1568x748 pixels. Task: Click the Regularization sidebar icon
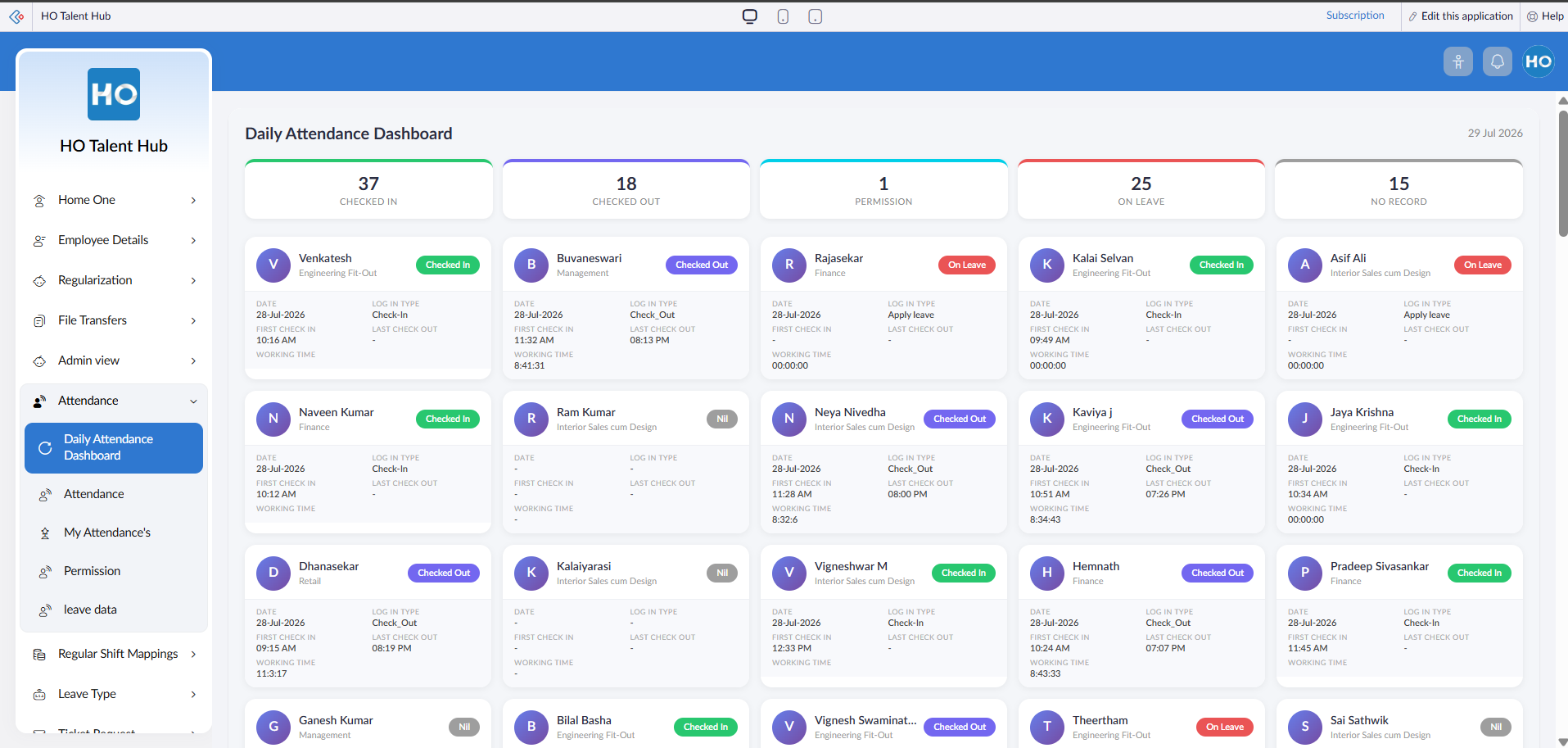coord(39,281)
